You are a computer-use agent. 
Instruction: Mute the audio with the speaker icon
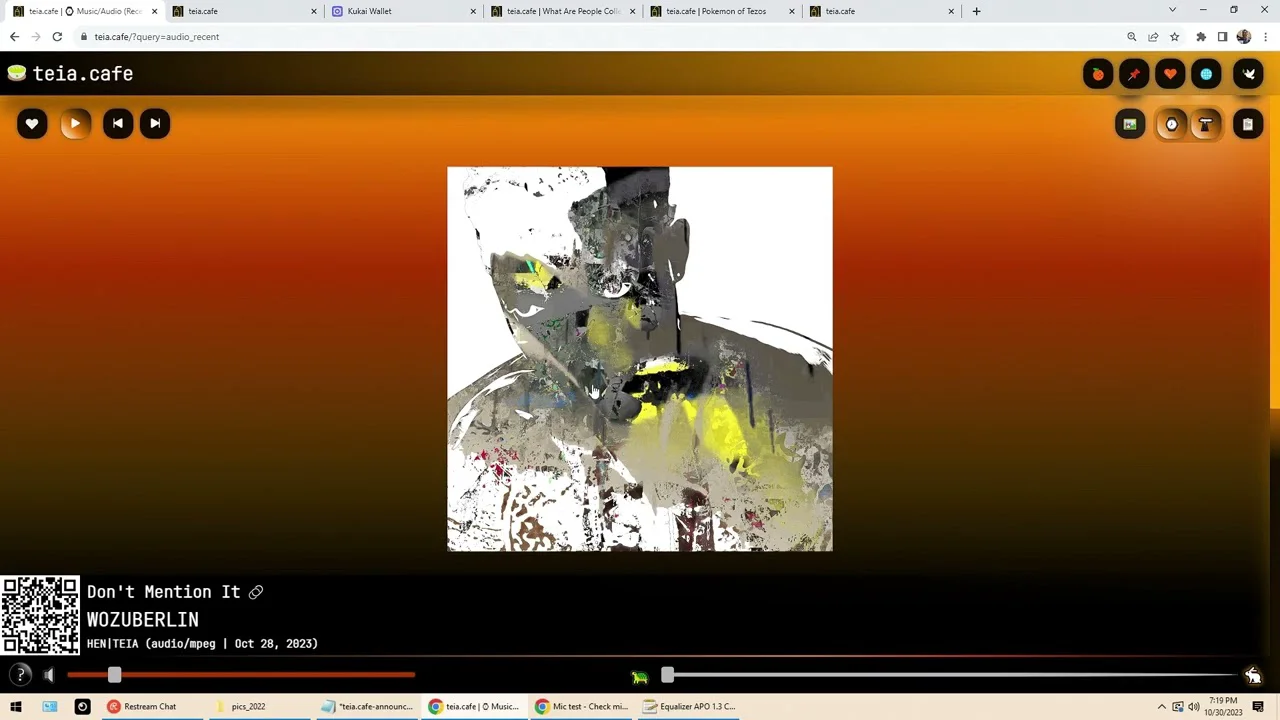pyautogui.click(x=49, y=676)
